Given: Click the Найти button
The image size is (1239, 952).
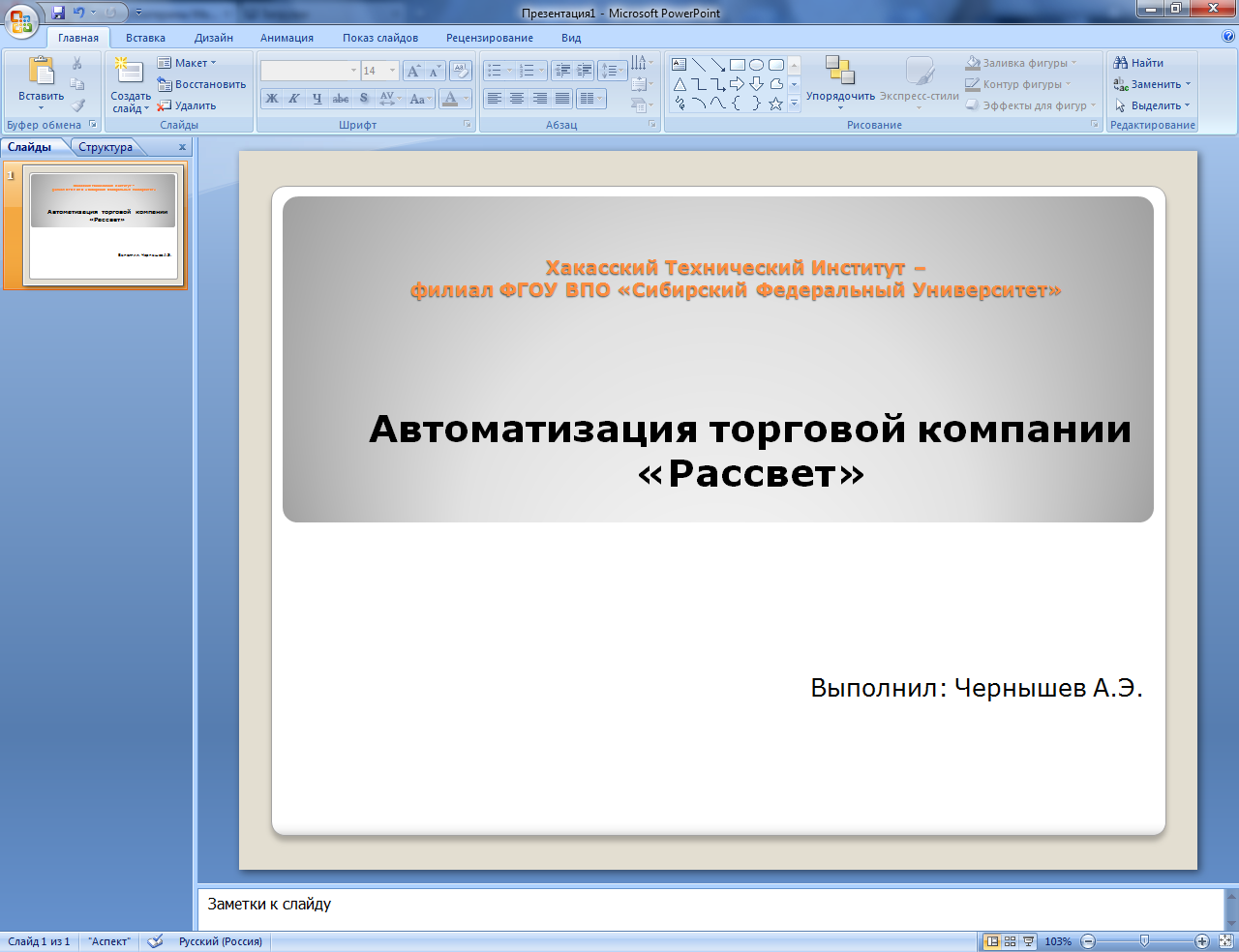Looking at the screenshot, I should pyautogui.click(x=1139, y=63).
